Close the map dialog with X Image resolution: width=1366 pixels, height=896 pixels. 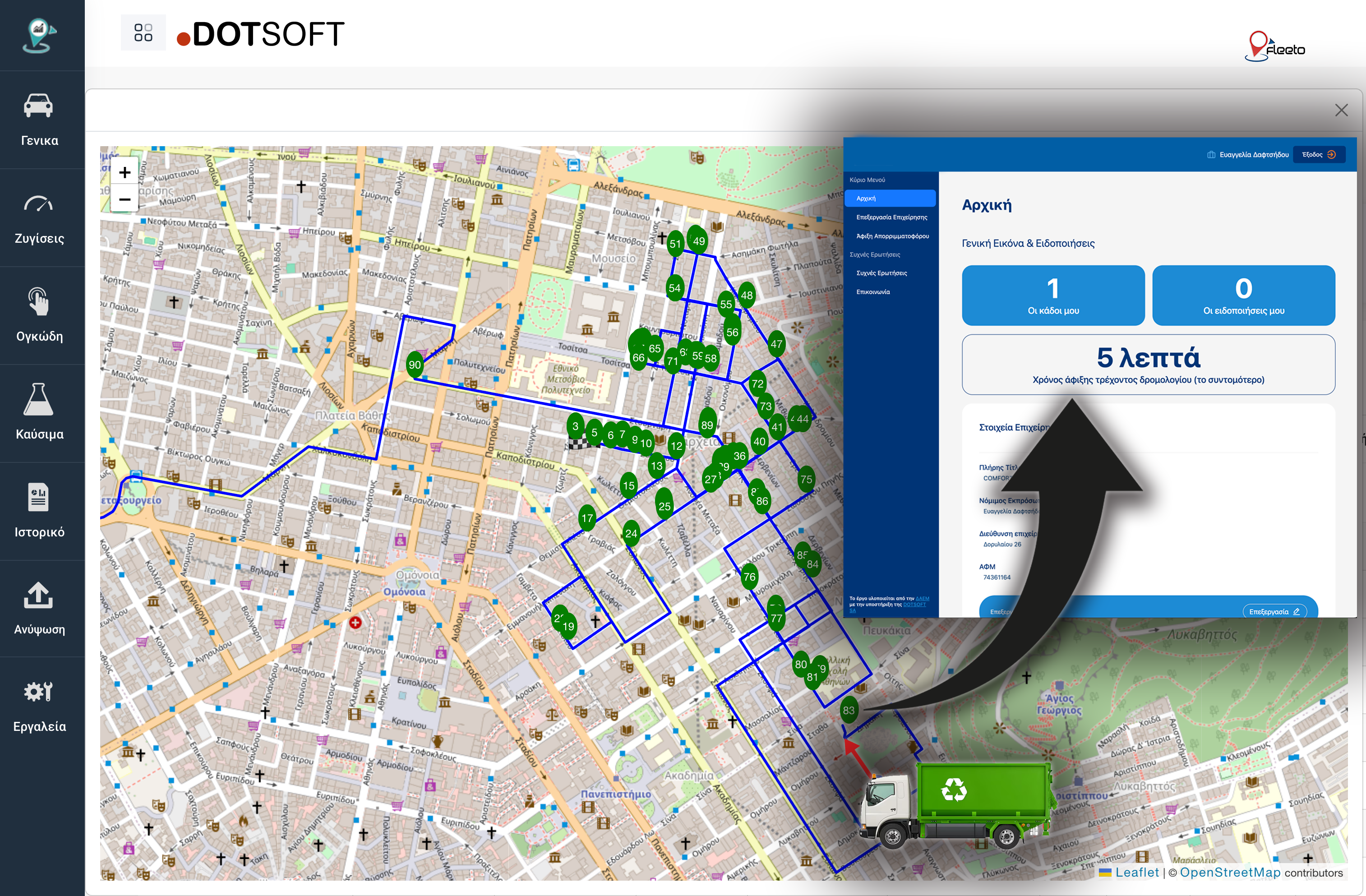1341,110
